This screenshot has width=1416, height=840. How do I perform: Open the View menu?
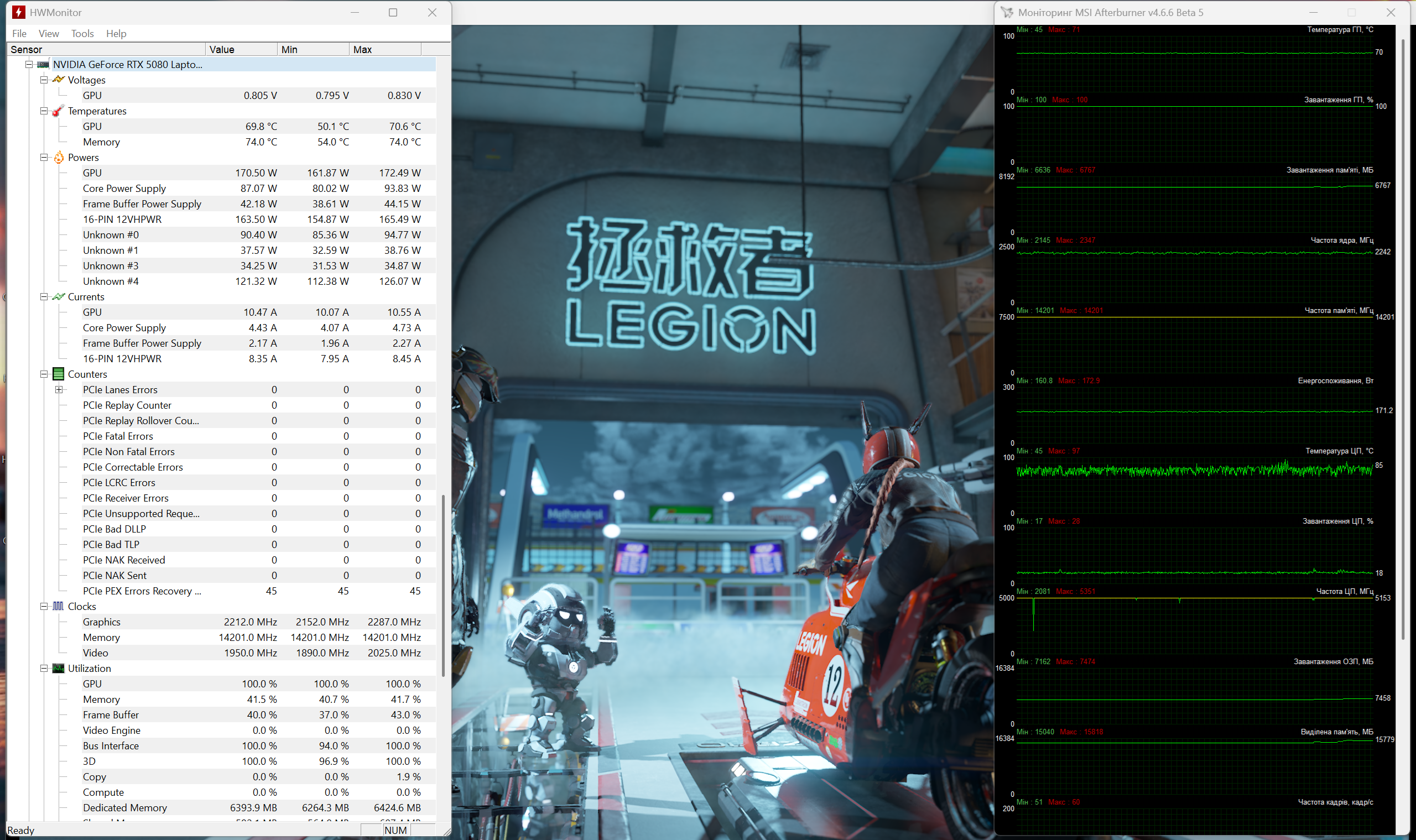[x=49, y=33]
